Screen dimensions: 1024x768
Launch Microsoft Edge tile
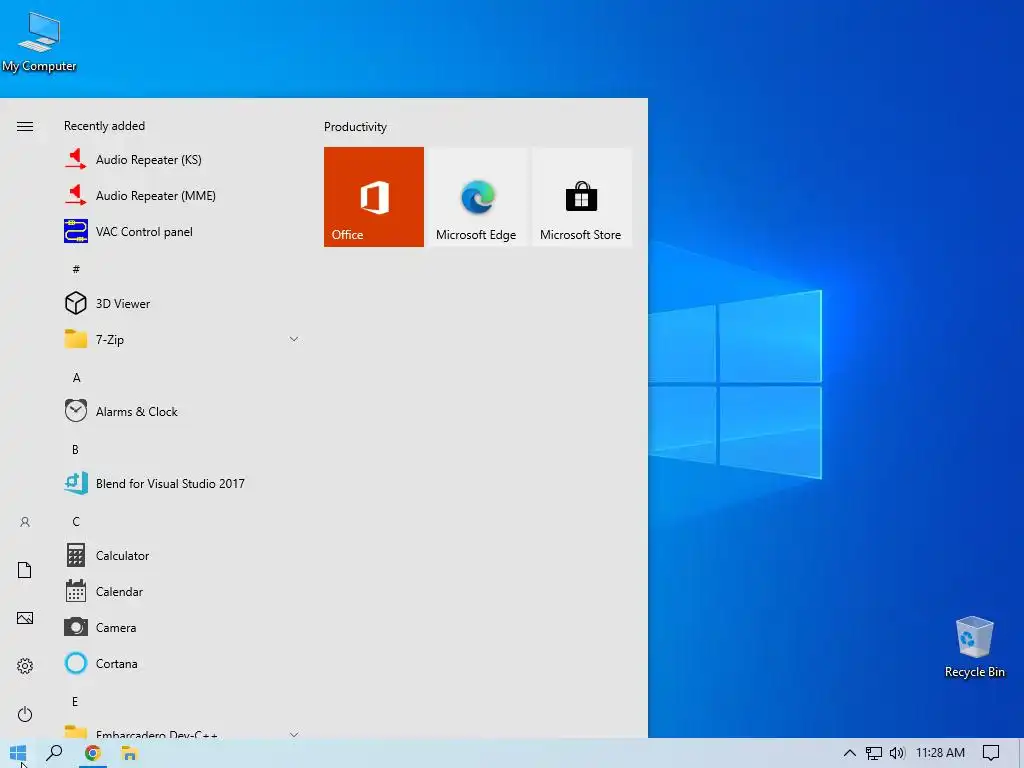(477, 197)
